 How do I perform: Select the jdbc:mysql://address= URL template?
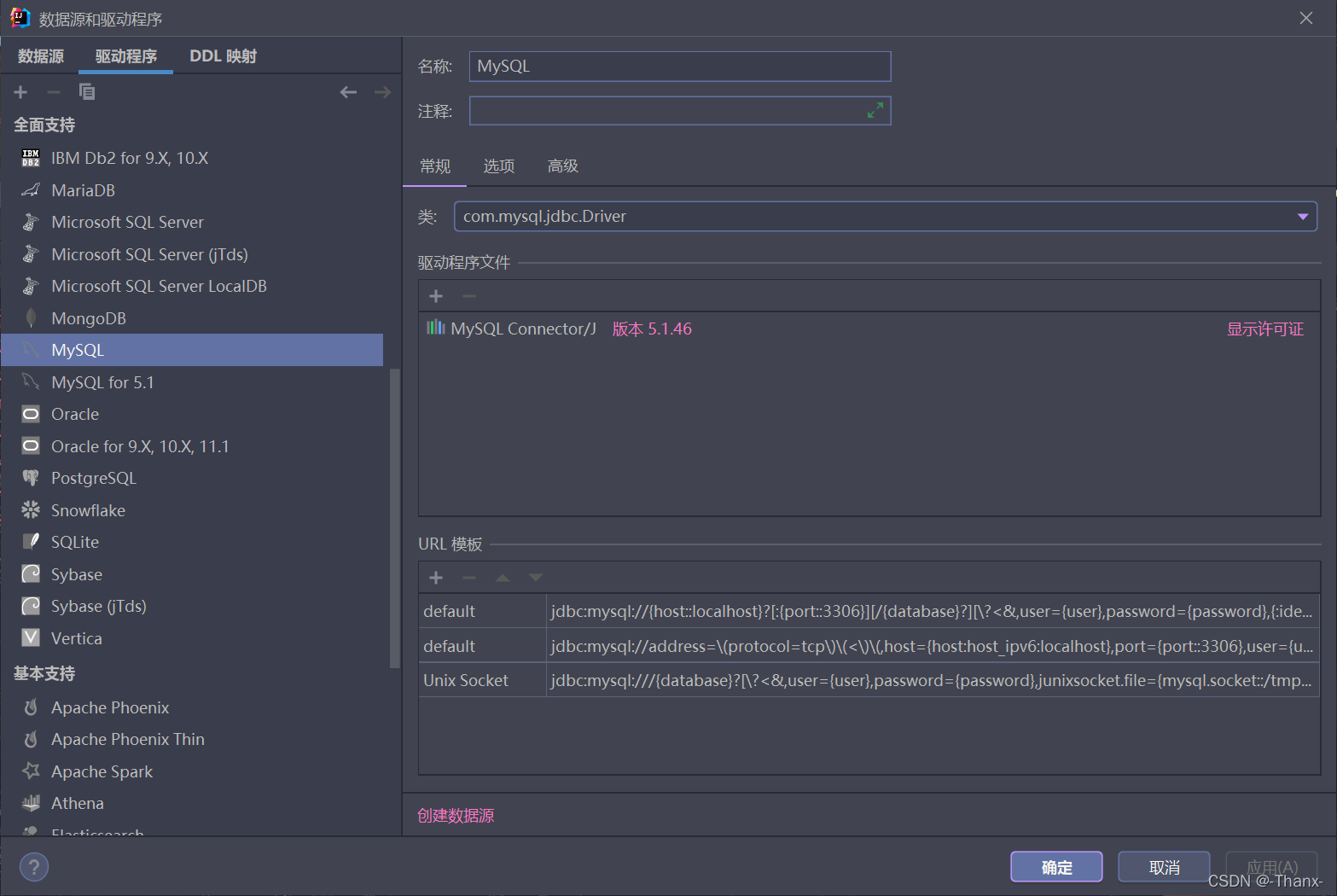click(869, 646)
